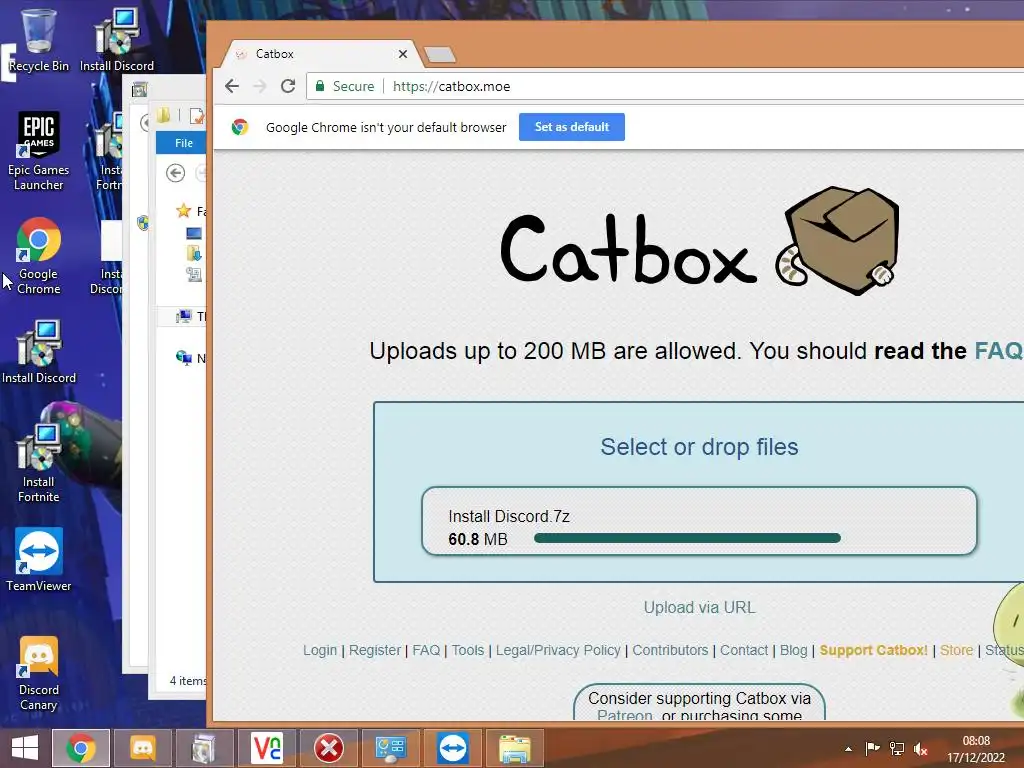Click the muted volume tray icon
The width and height of the screenshot is (1024, 768).
tap(921, 749)
